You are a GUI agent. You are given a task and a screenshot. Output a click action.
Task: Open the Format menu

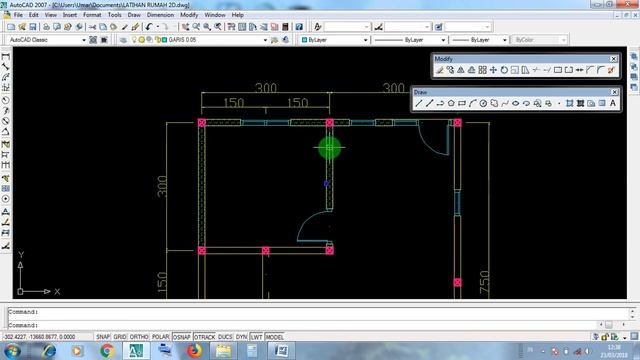tap(92, 15)
